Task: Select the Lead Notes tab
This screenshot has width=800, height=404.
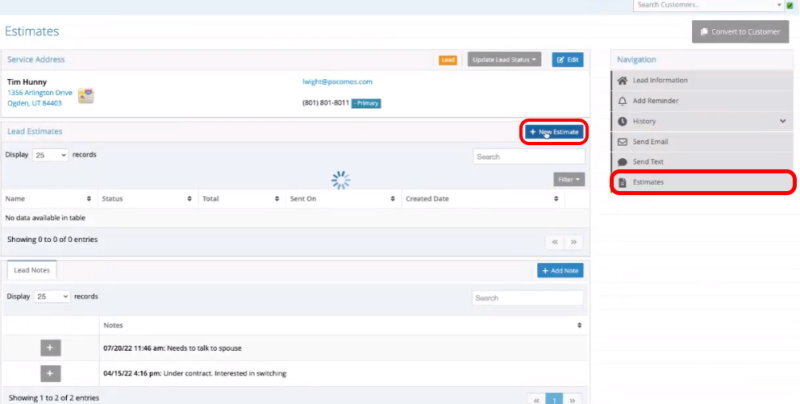Action: [x=32, y=269]
